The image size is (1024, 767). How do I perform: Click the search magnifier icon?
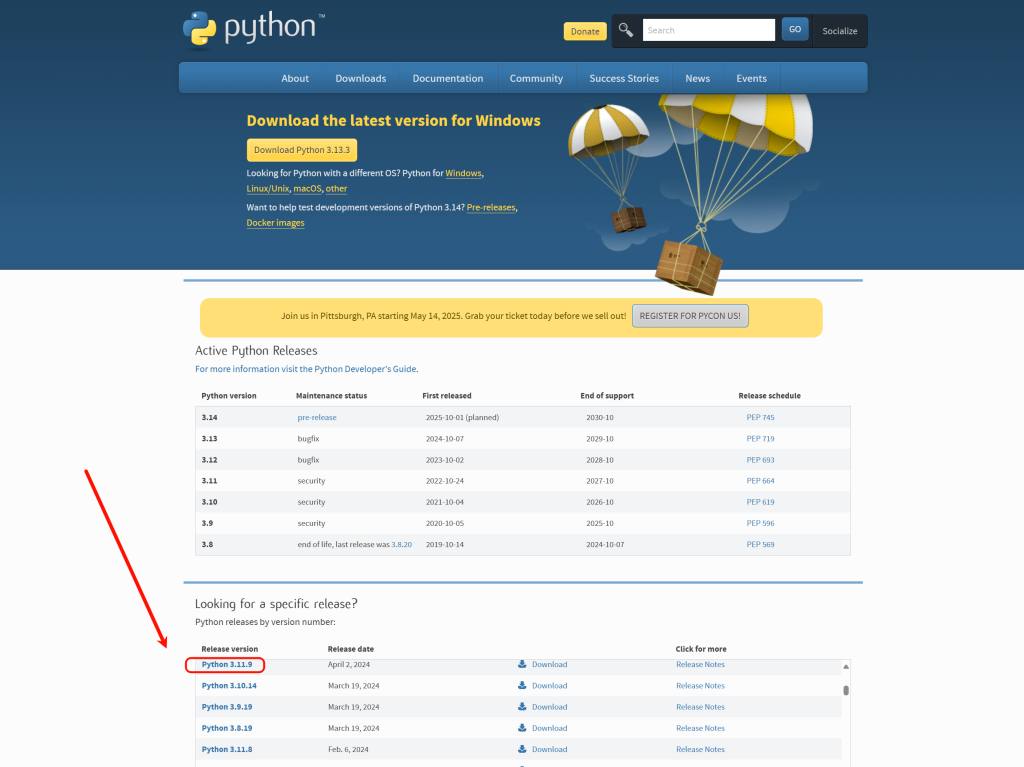pyautogui.click(x=626, y=30)
